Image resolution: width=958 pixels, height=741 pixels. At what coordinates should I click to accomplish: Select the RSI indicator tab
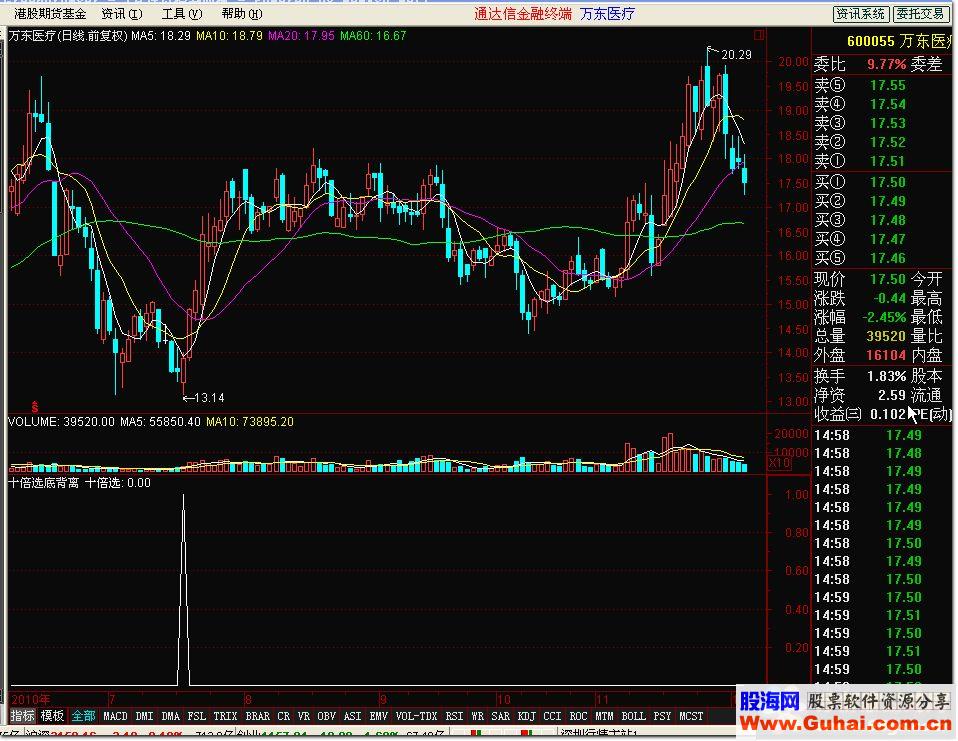[x=454, y=716]
